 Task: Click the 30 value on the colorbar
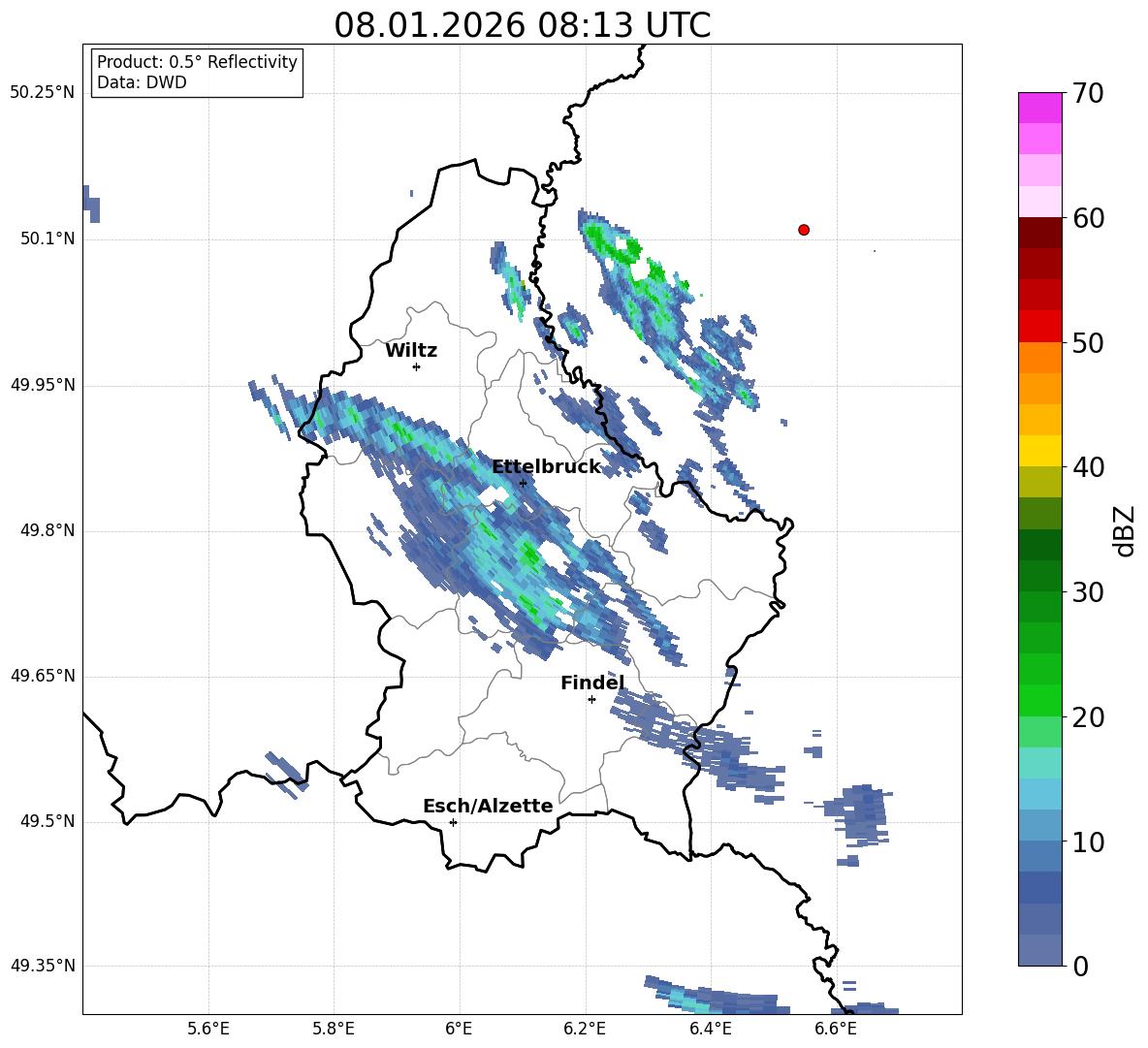(x=1088, y=592)
